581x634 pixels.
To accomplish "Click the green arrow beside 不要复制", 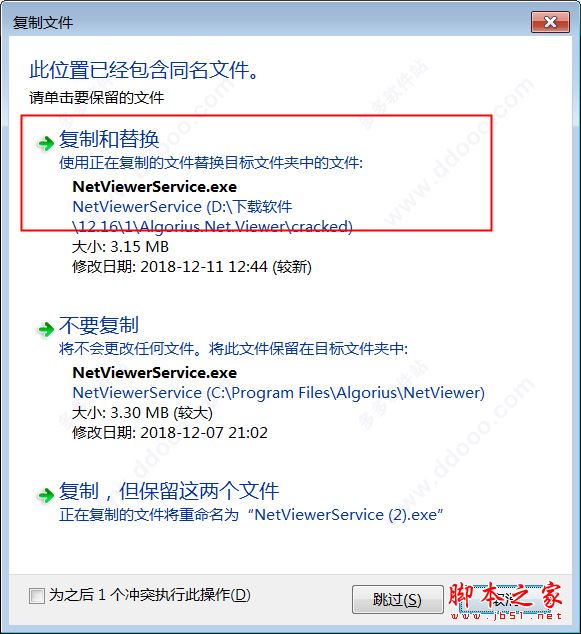I will tap(45, 329).
